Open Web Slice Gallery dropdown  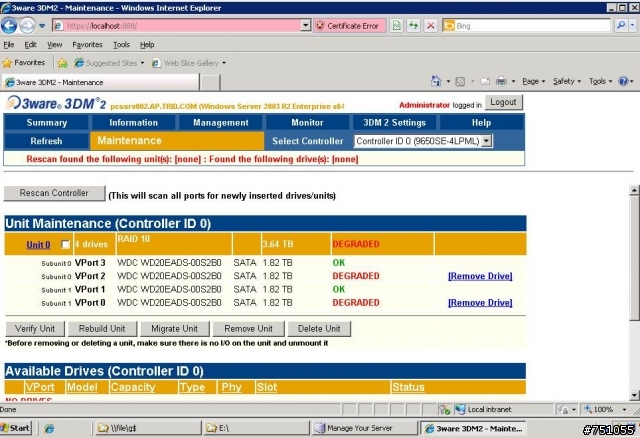[x=189, y=63]
